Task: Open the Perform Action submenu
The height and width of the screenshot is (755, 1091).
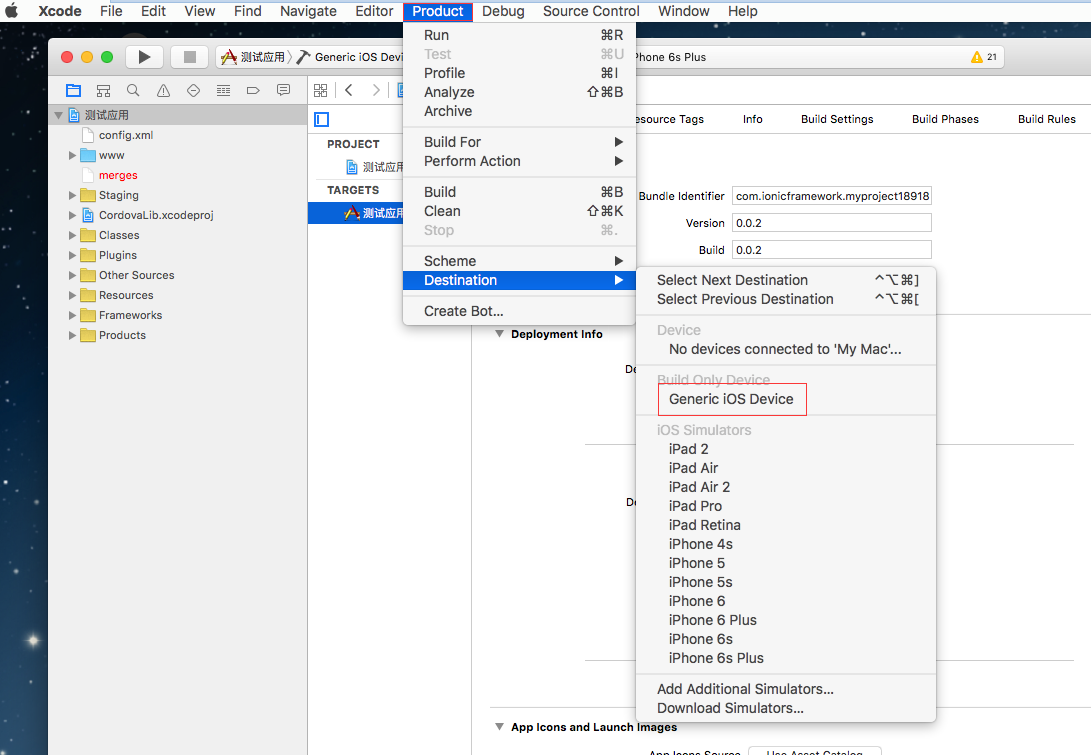Action: coord(519,161)
